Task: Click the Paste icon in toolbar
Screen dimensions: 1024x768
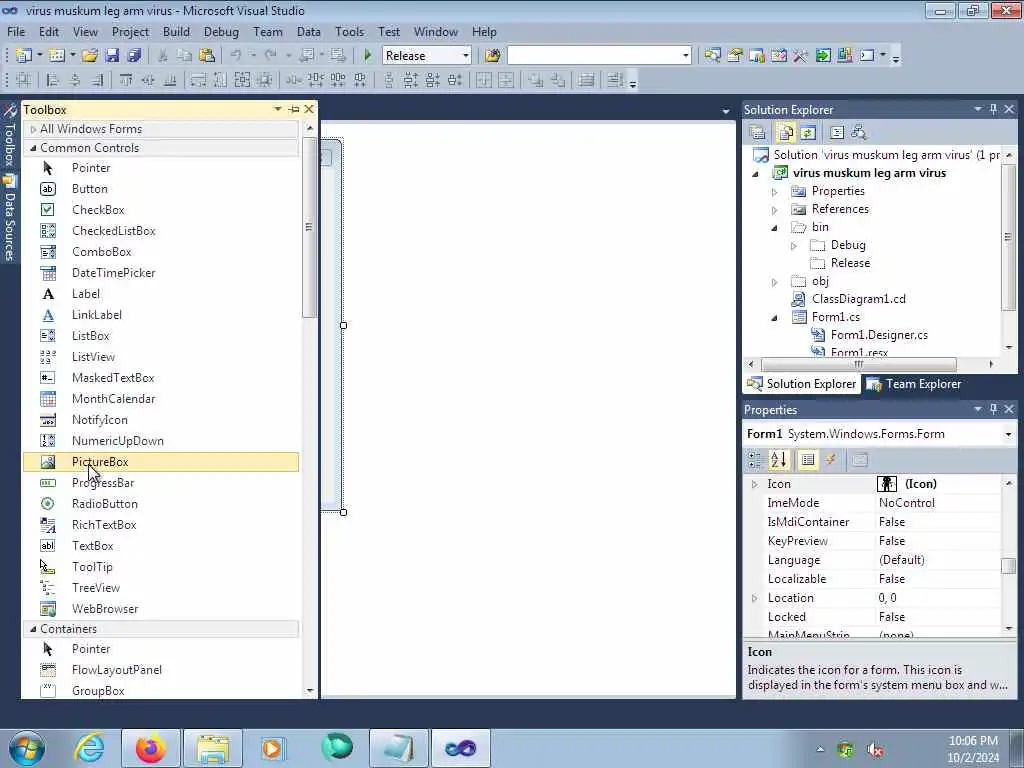Action: [207, 56]
